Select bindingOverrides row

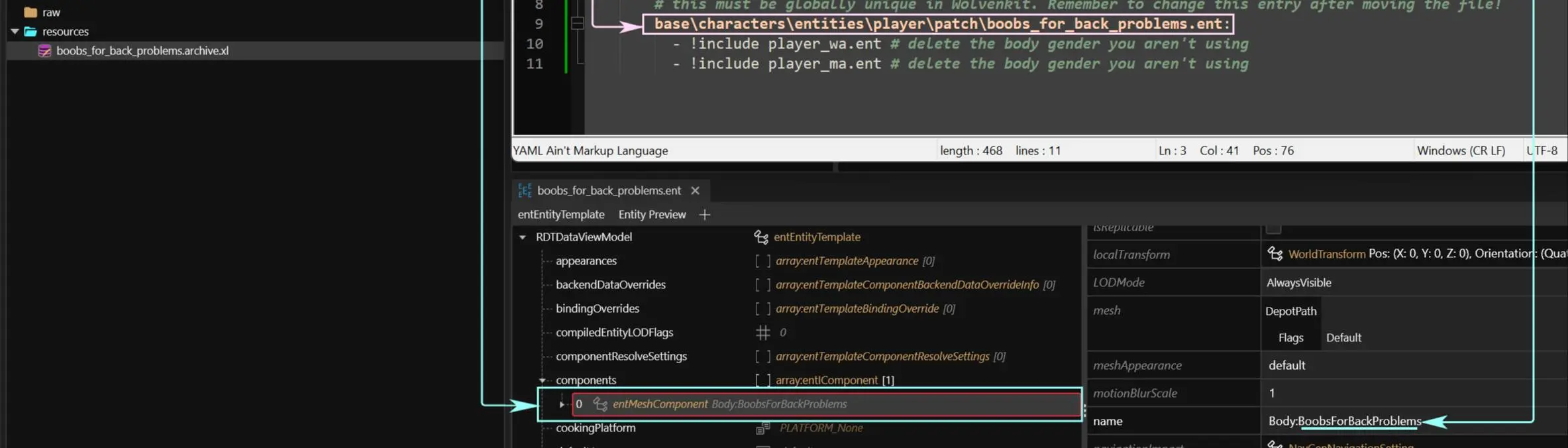click(x=798, y=308)
